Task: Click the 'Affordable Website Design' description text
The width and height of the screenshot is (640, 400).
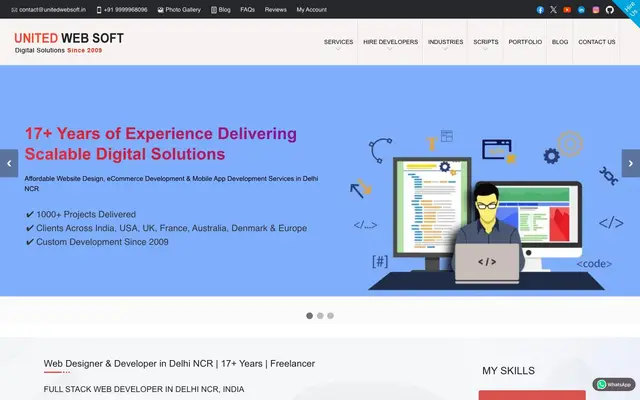Action: click(171, 184)
